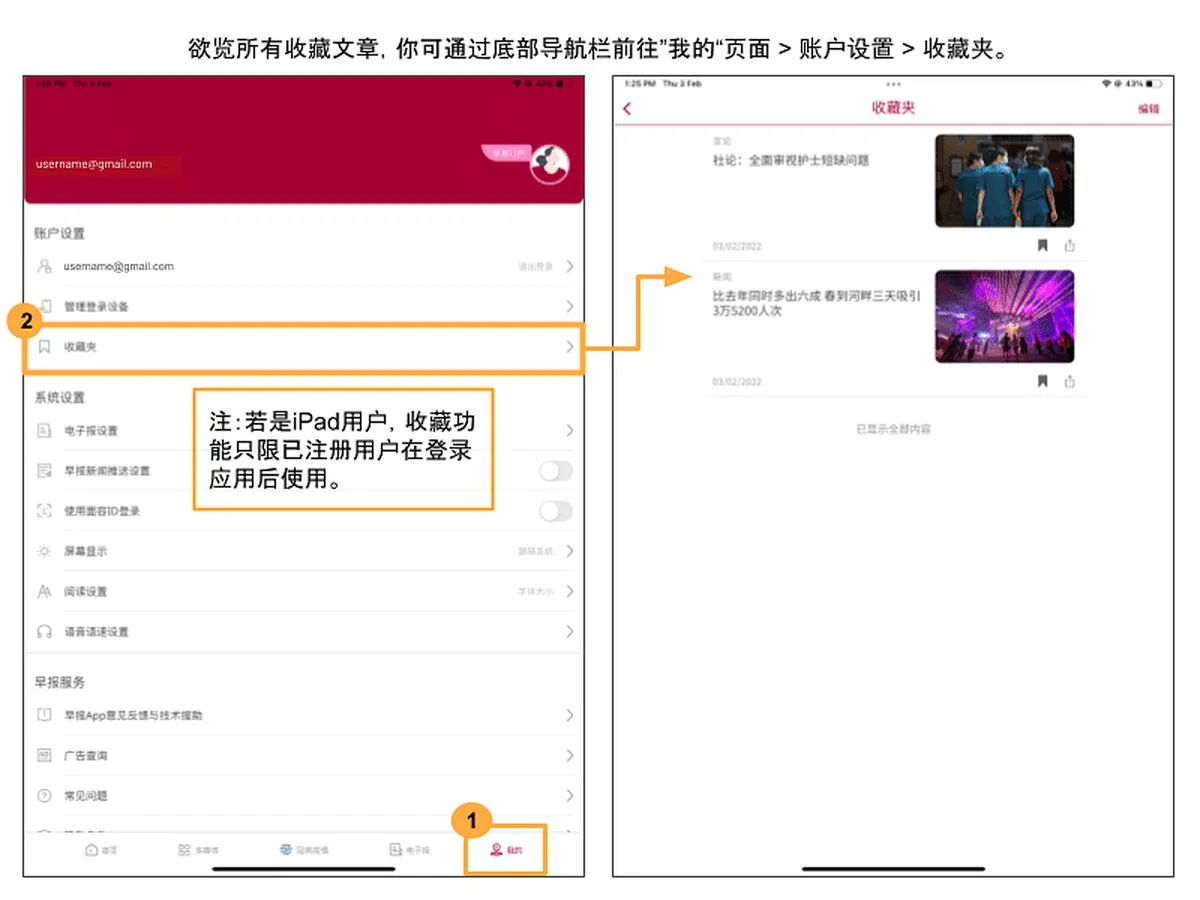Image resolution: width=1200 pixels, height=900 pixels.
Task: Go back using the 收藏夹 page back arrow
Action: (x=627, y=108)
